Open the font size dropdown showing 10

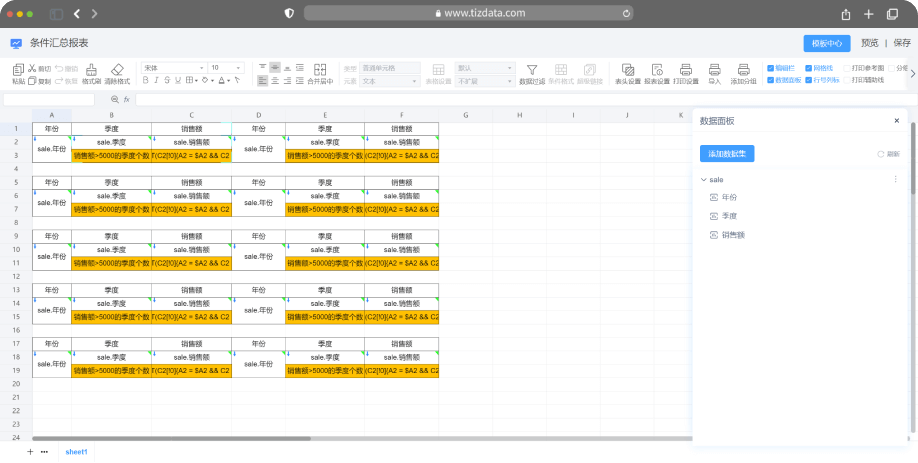[227, 67]
